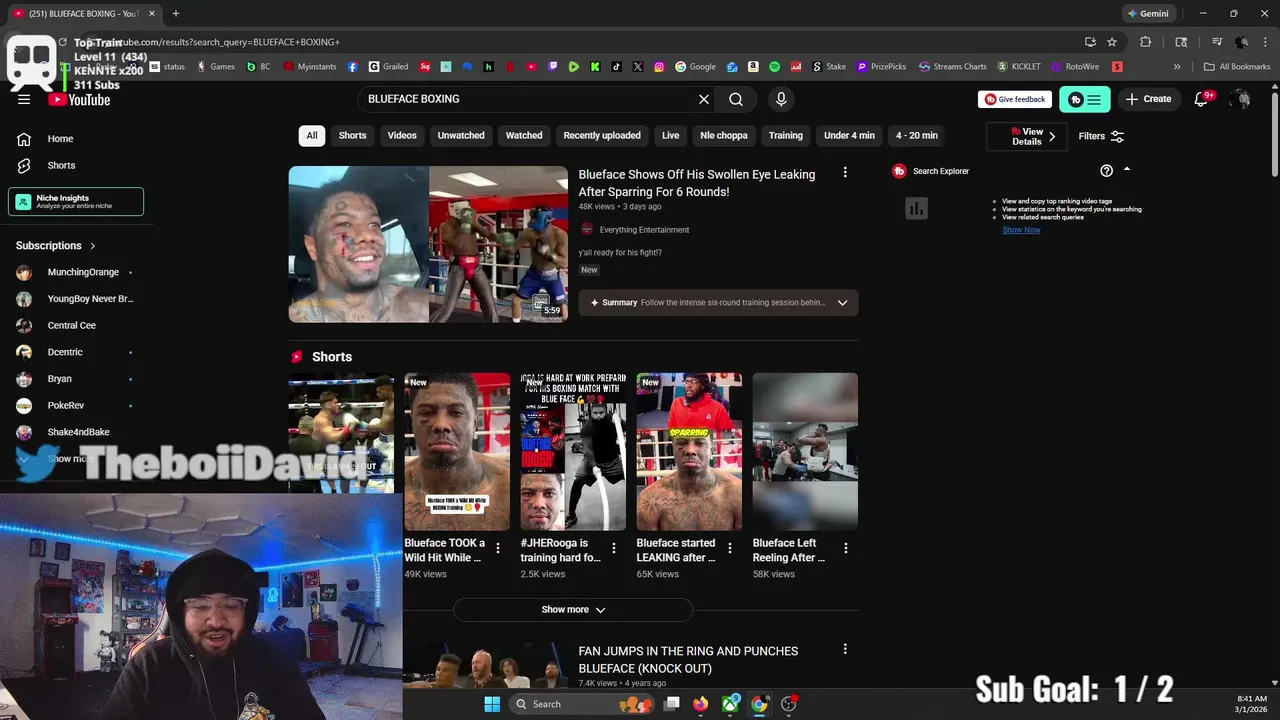Select the Shorts filter chip
This screenshot has width=1280, height=720.
click(x=352, y=136)
